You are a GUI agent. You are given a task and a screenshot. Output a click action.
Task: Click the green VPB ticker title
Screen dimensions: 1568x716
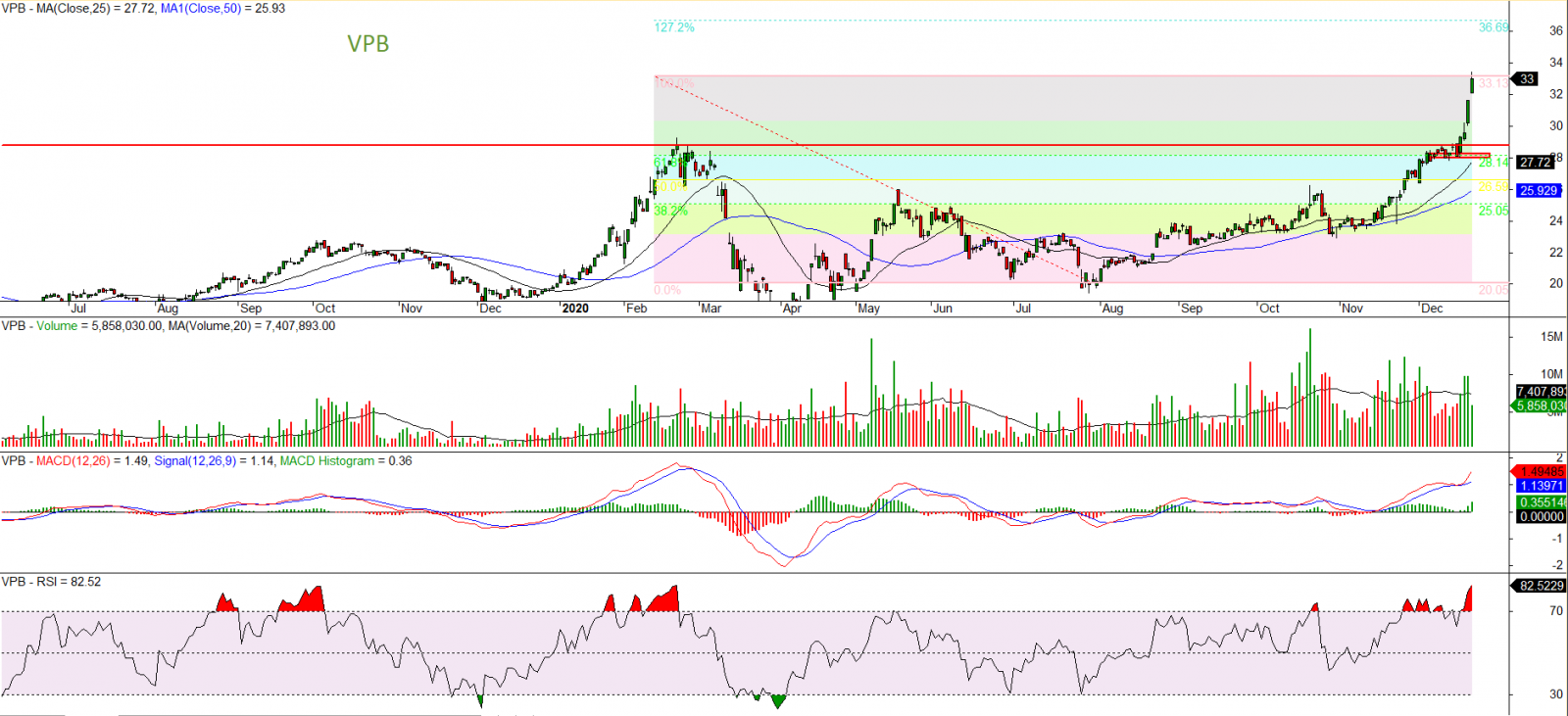pyautogui.click(x=368, y=44)
